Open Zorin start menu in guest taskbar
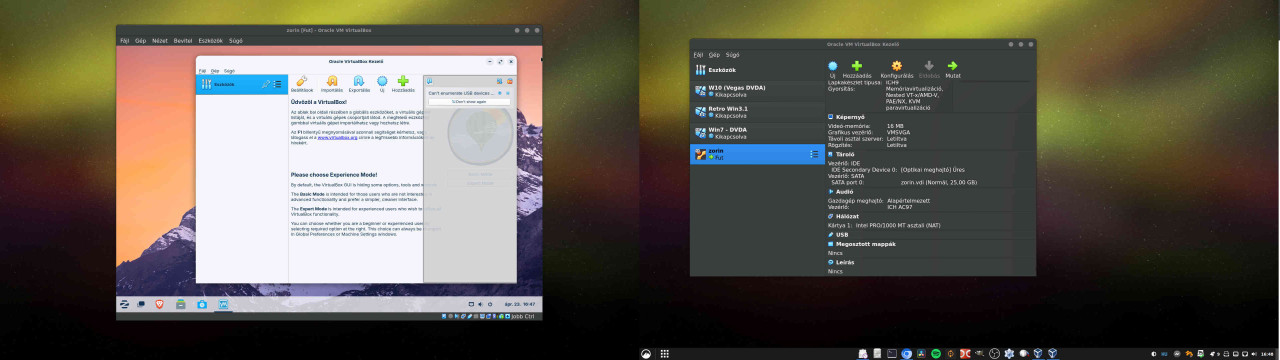Screen dimensions: 1280x360 tap(124, 303)
